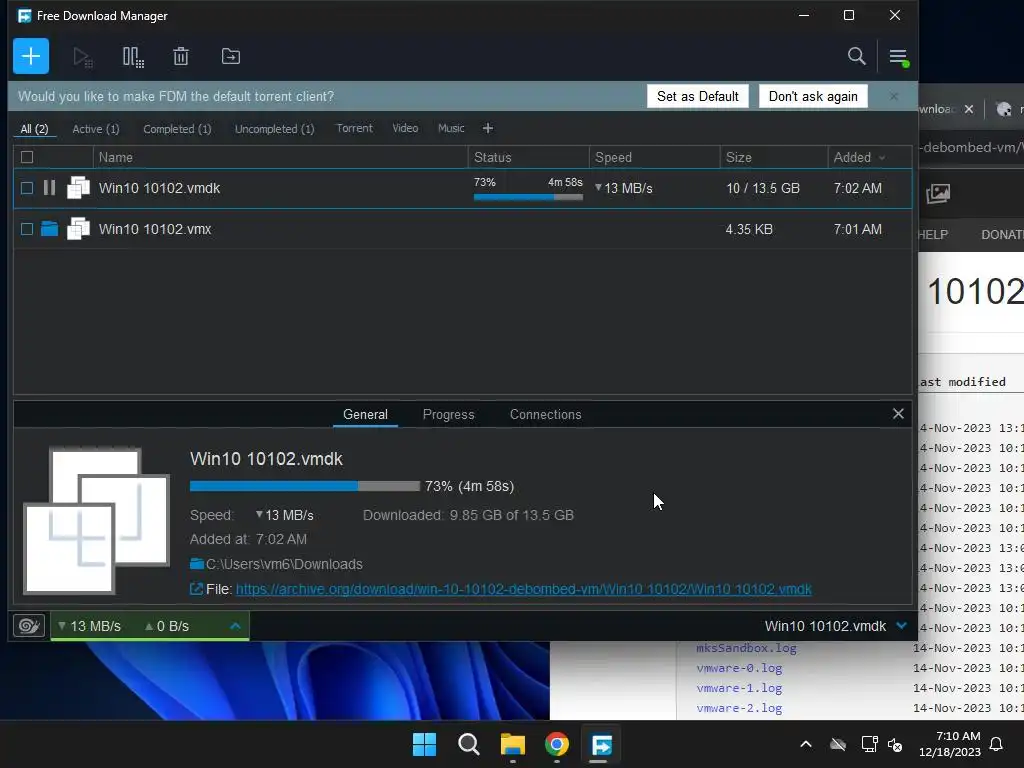The height and width of the screenshot is (768, 1024).
Task: Click the Set as Default button
Action: [x=697, y=96]
